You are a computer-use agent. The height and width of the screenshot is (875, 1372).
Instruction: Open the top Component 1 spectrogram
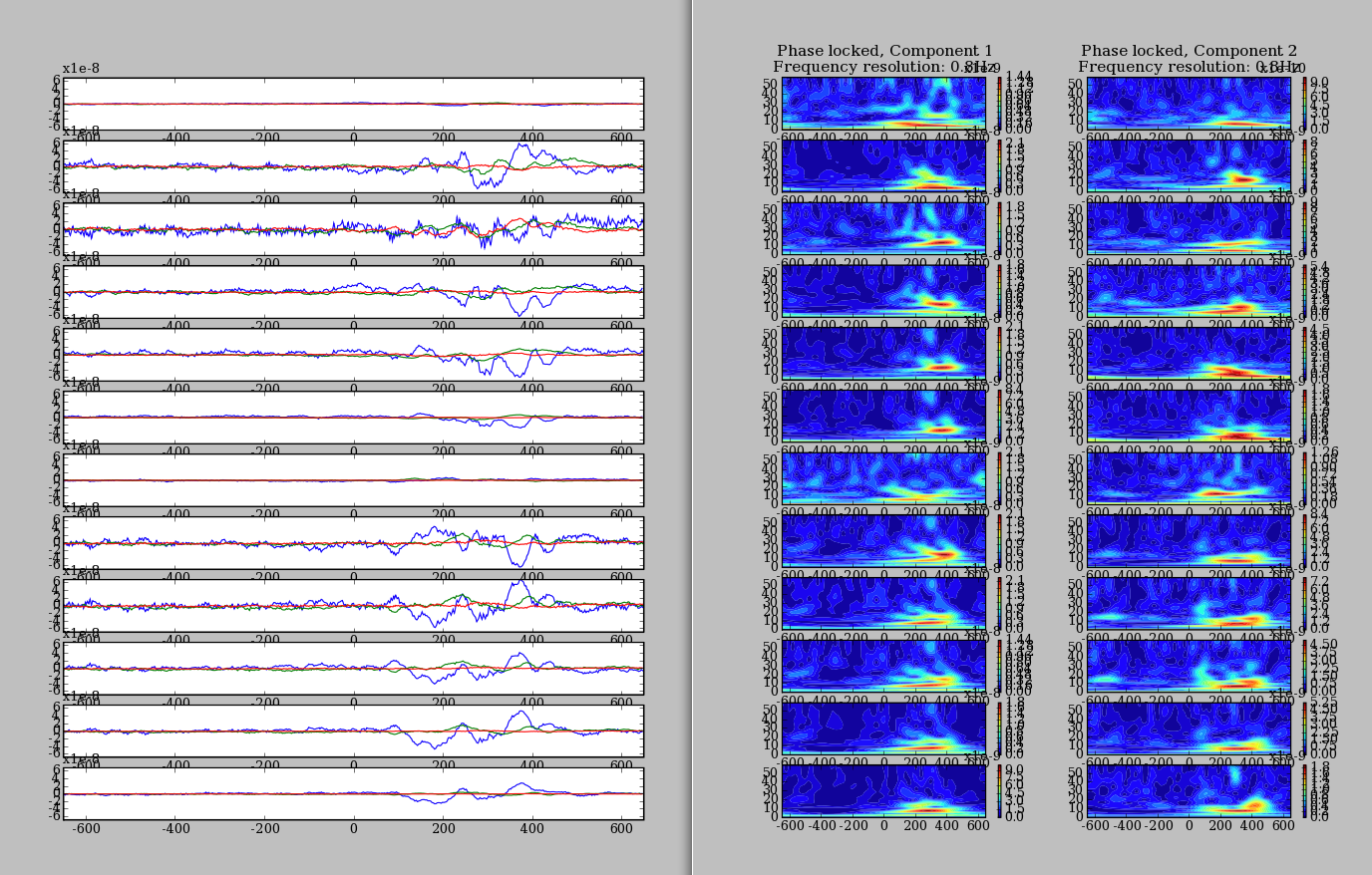click(884, 104)
